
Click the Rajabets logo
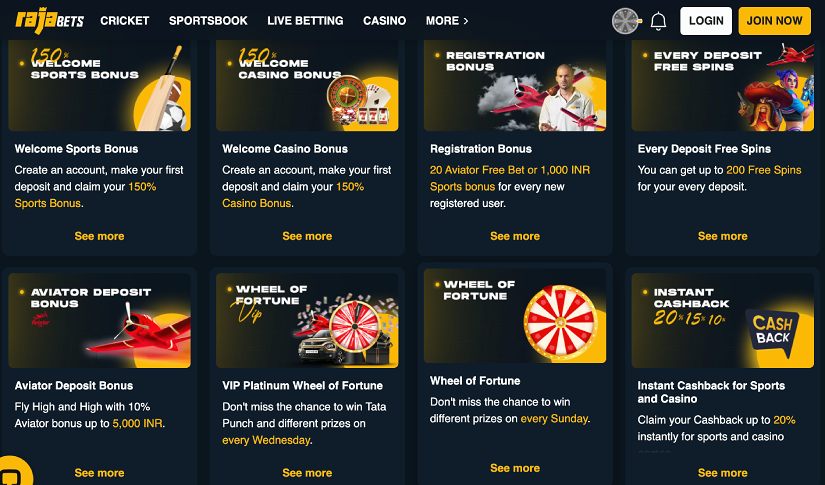[49, 21]
